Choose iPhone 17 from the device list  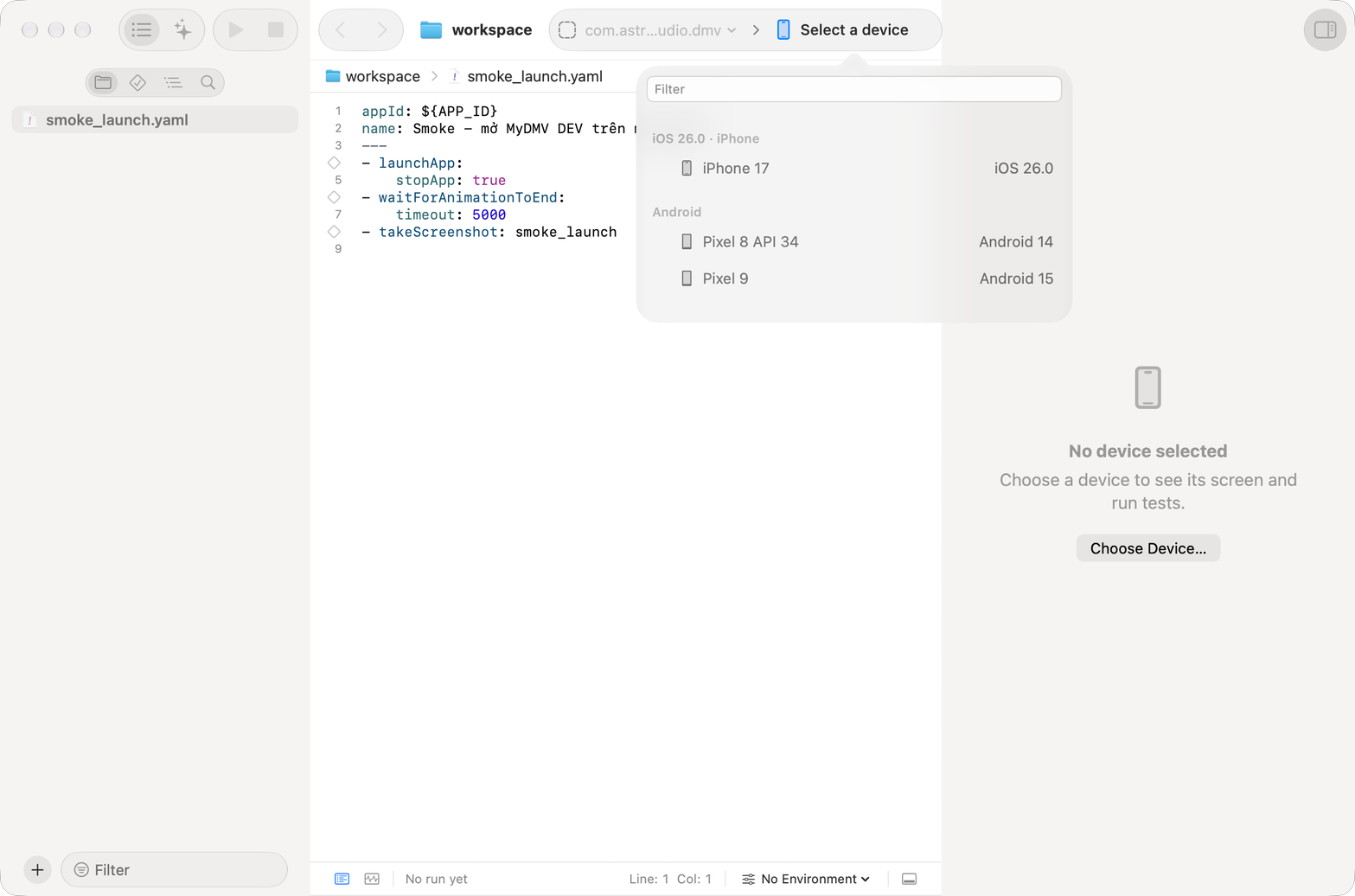(x=853, y=169)
